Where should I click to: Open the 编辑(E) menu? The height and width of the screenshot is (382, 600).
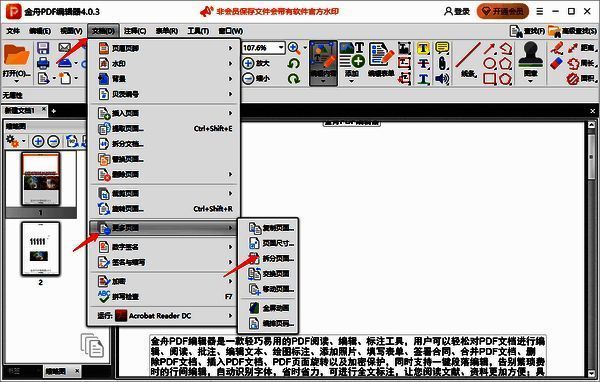pyautogui.click(x=40, y=31)
